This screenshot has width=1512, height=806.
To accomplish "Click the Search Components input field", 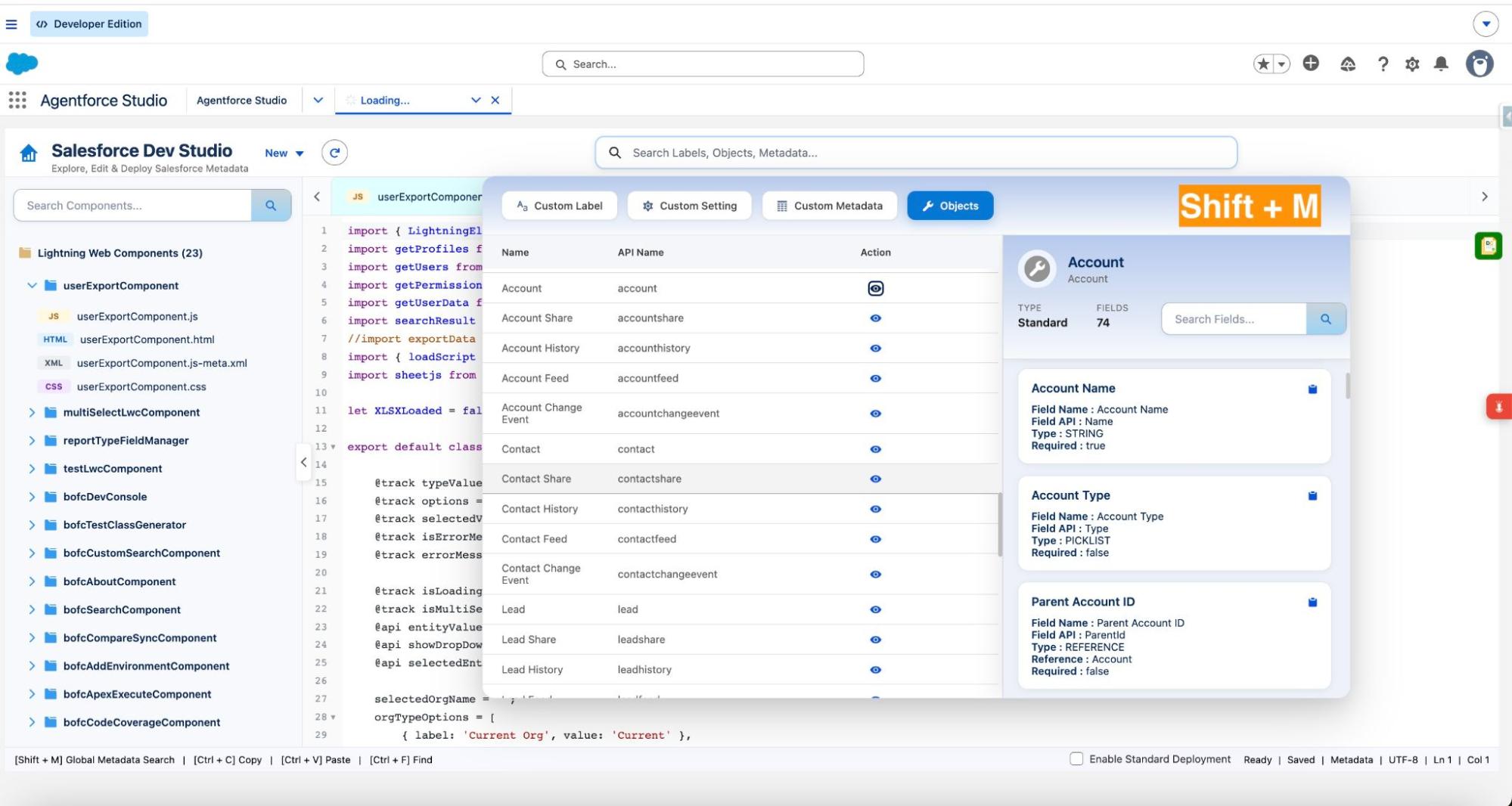I will point(132,206).
